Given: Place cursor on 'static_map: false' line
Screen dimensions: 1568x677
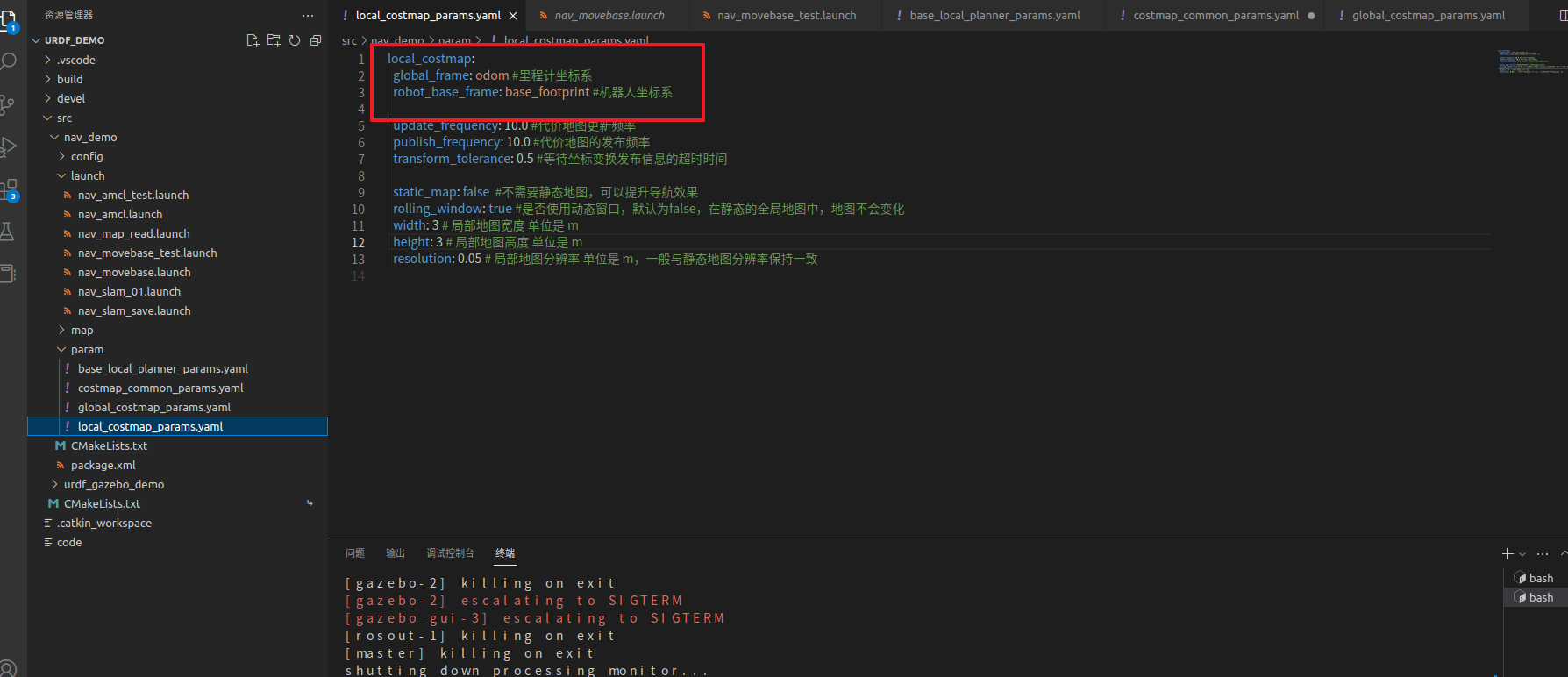Looking at the screenshot, I should [x=545, y=192].
